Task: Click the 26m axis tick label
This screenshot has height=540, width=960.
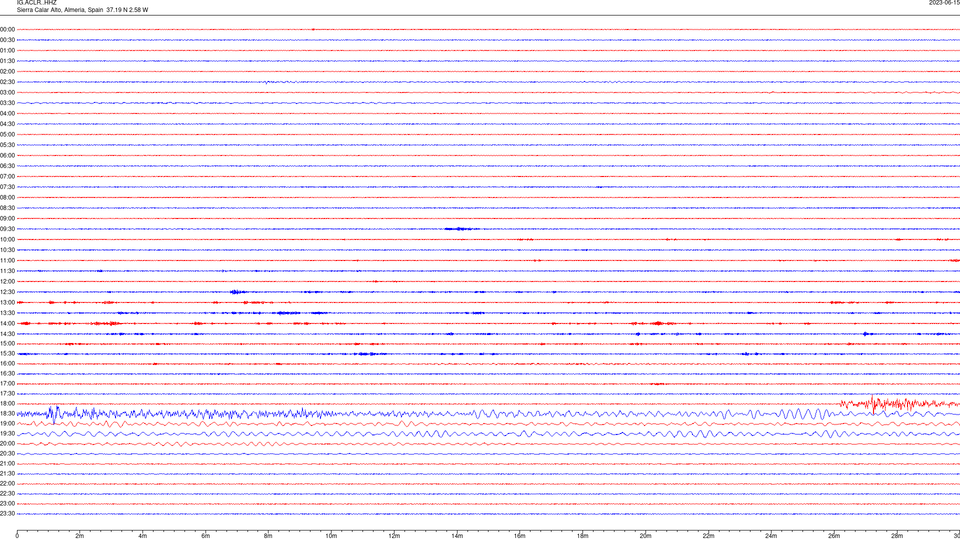Action: point(834,536)
